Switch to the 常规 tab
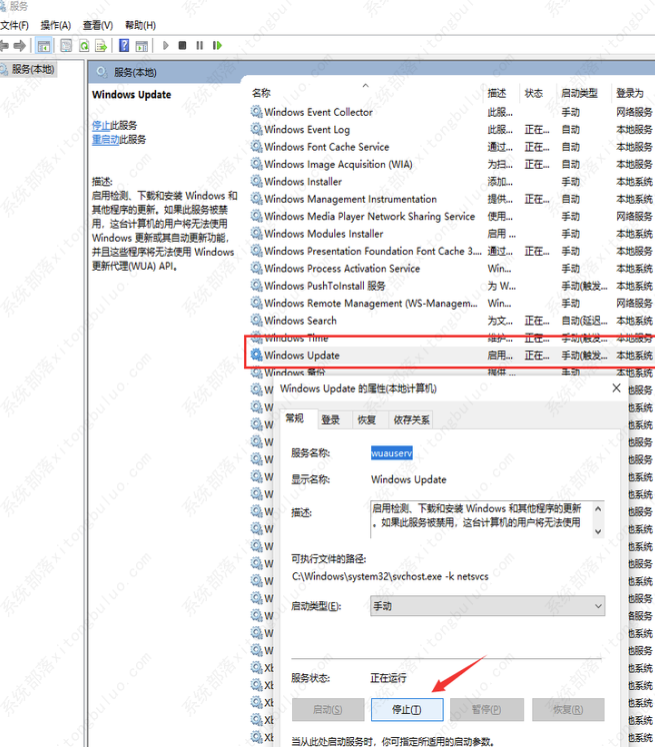655x756 pixels. (294, 418)
